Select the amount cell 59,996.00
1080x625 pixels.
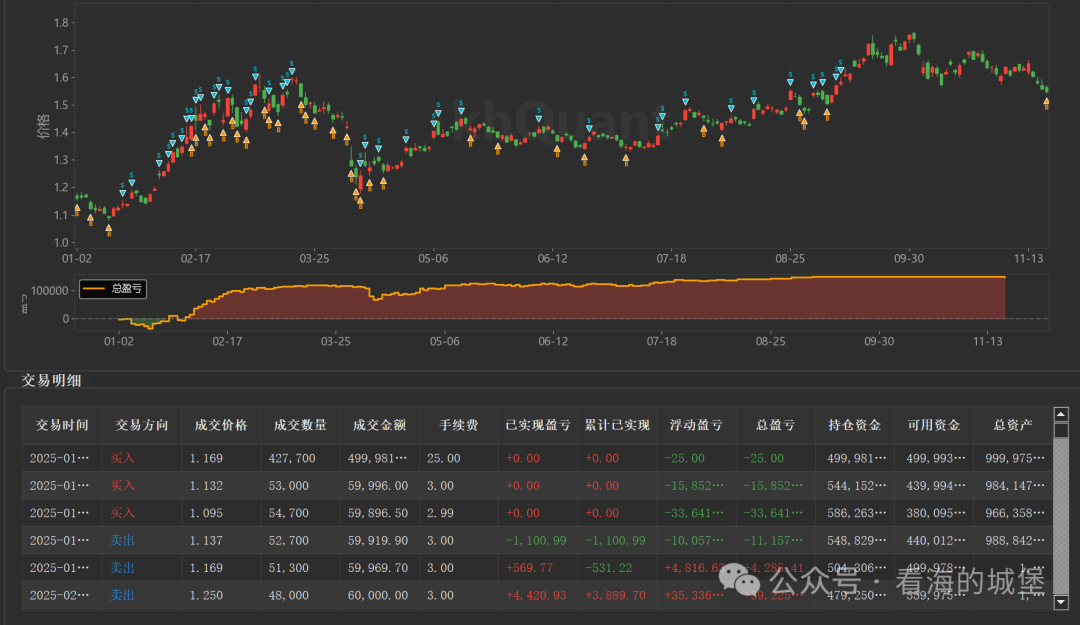[379, 486]
